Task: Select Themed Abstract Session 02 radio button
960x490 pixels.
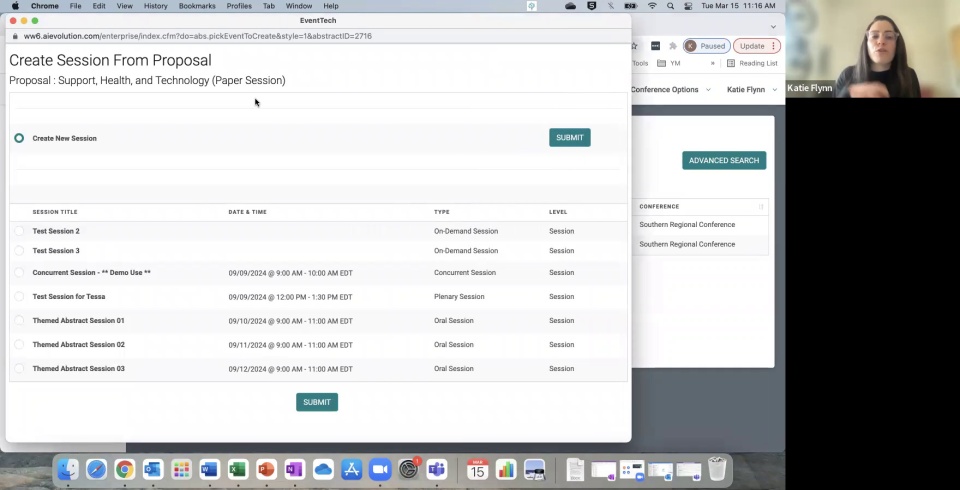Action: 19,344
